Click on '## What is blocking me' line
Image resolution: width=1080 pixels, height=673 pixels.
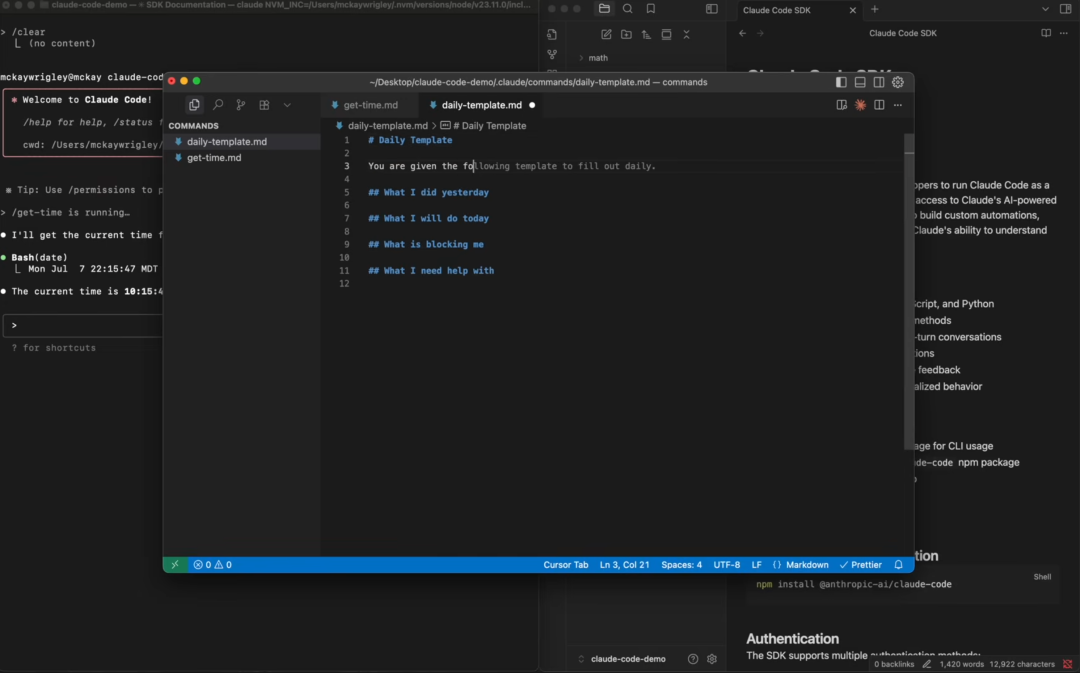426,245
